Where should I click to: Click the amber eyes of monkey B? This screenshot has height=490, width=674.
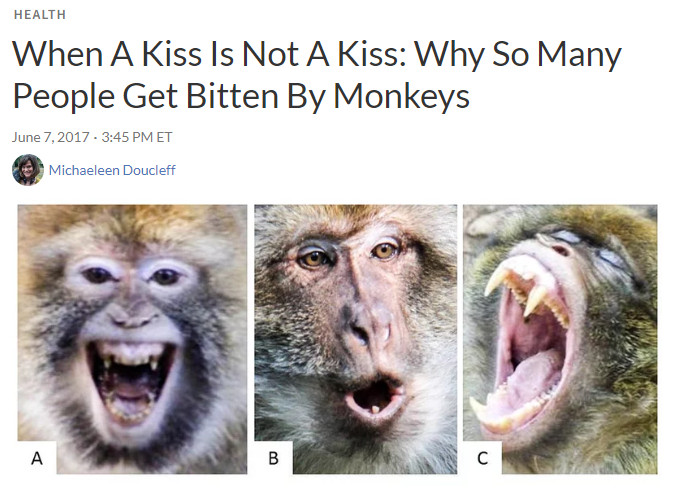click(349, 254)
